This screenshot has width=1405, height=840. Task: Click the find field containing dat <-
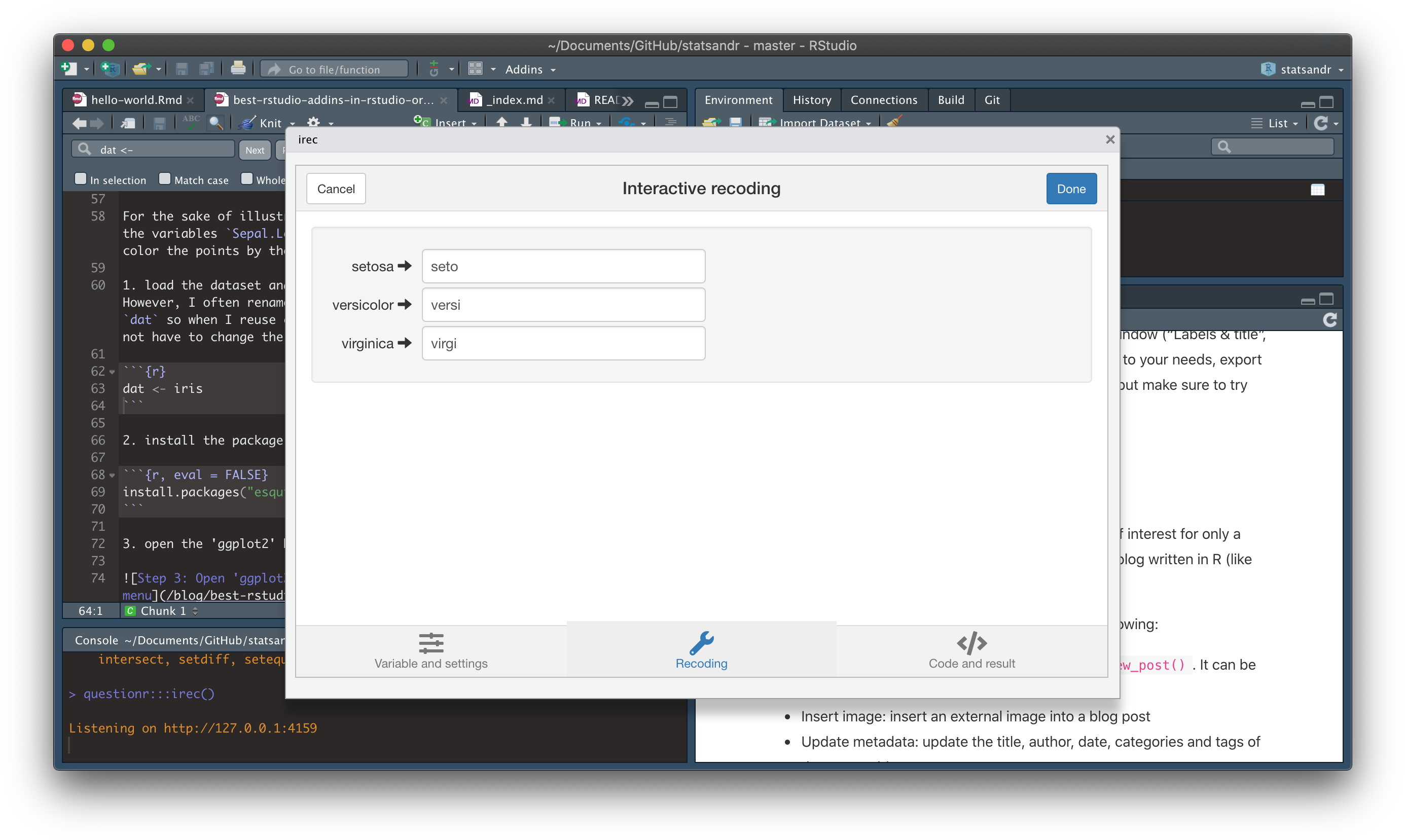tap(153, 150)
